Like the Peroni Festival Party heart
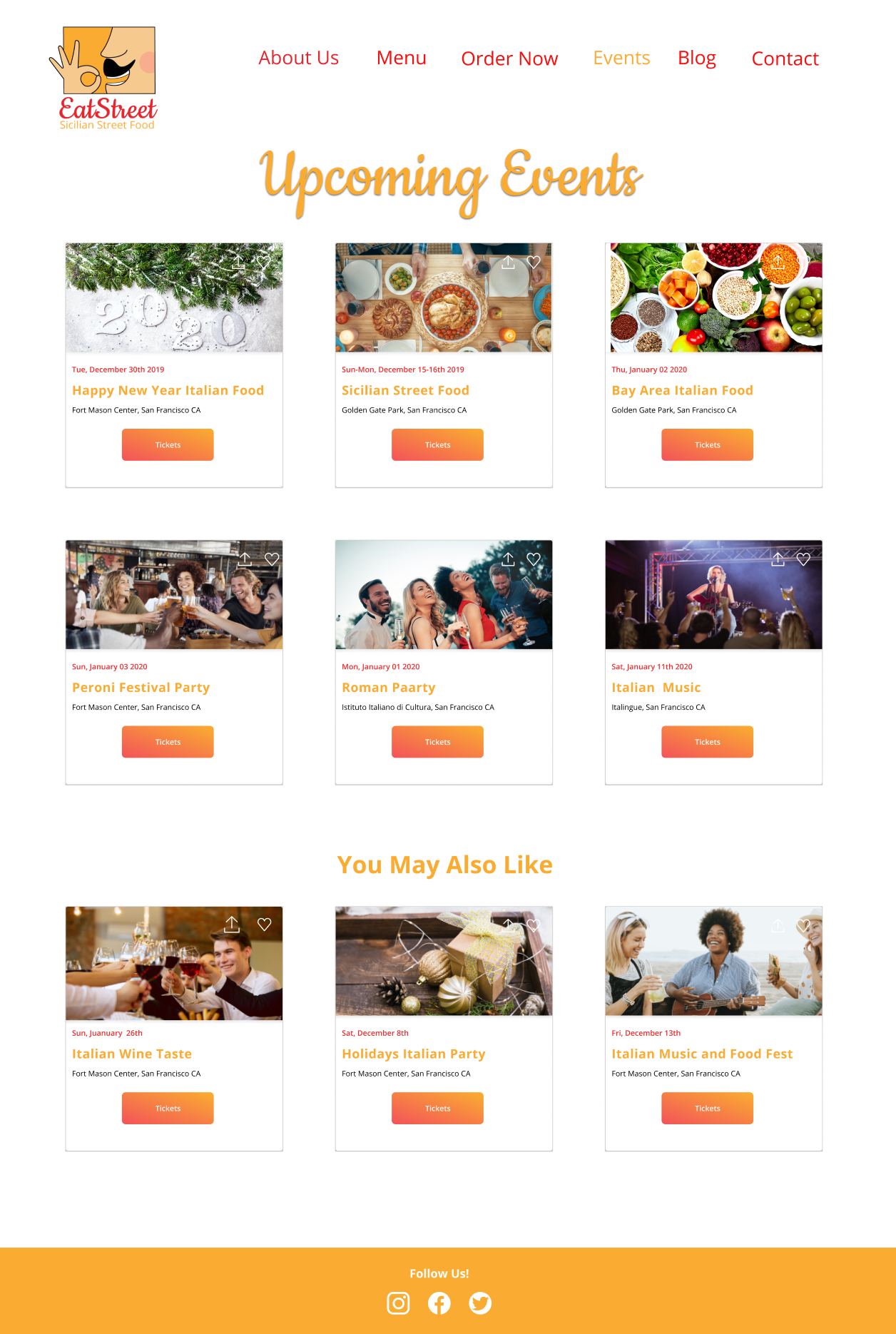 (272, 559)
